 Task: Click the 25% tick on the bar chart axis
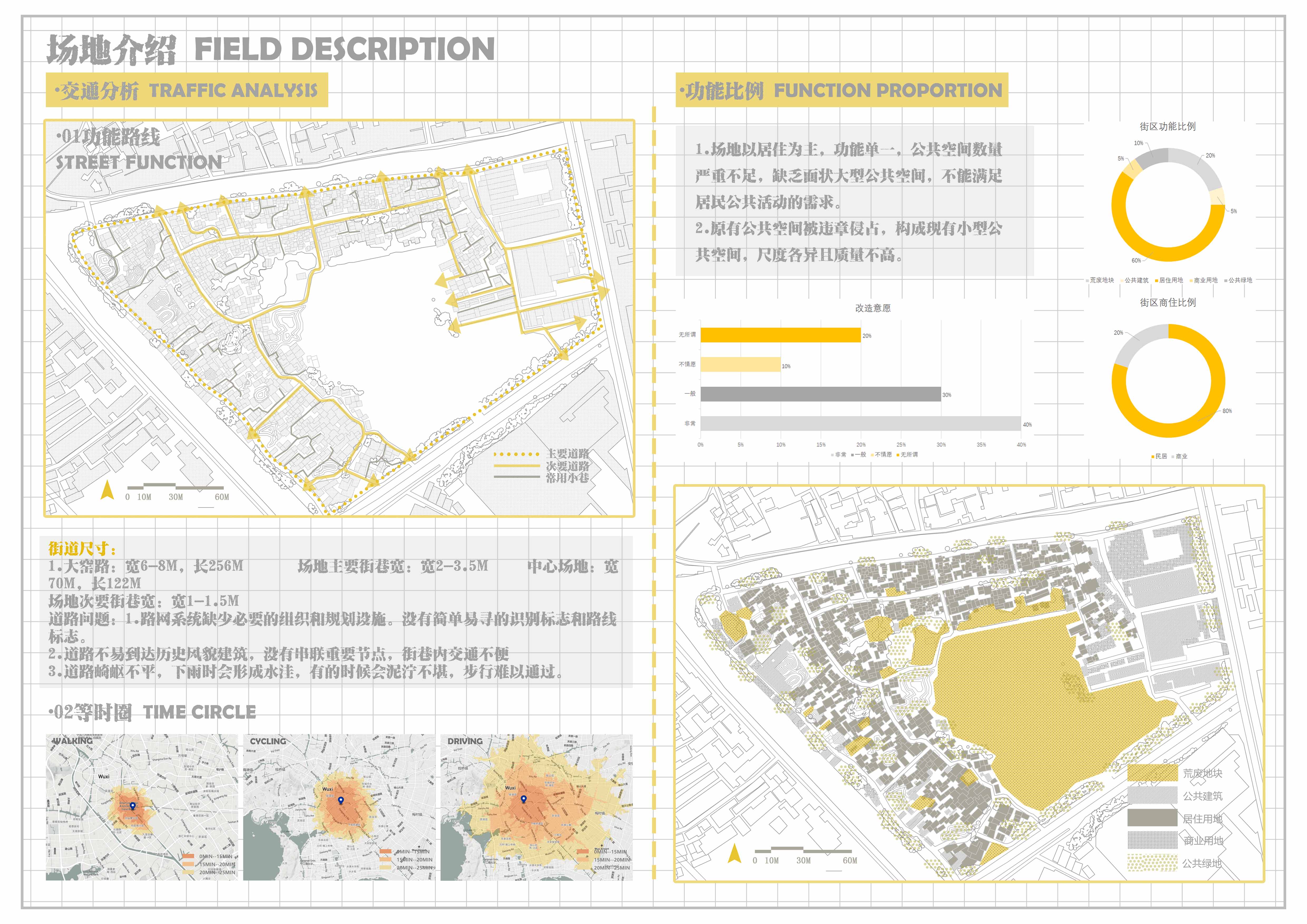(901, 445)
